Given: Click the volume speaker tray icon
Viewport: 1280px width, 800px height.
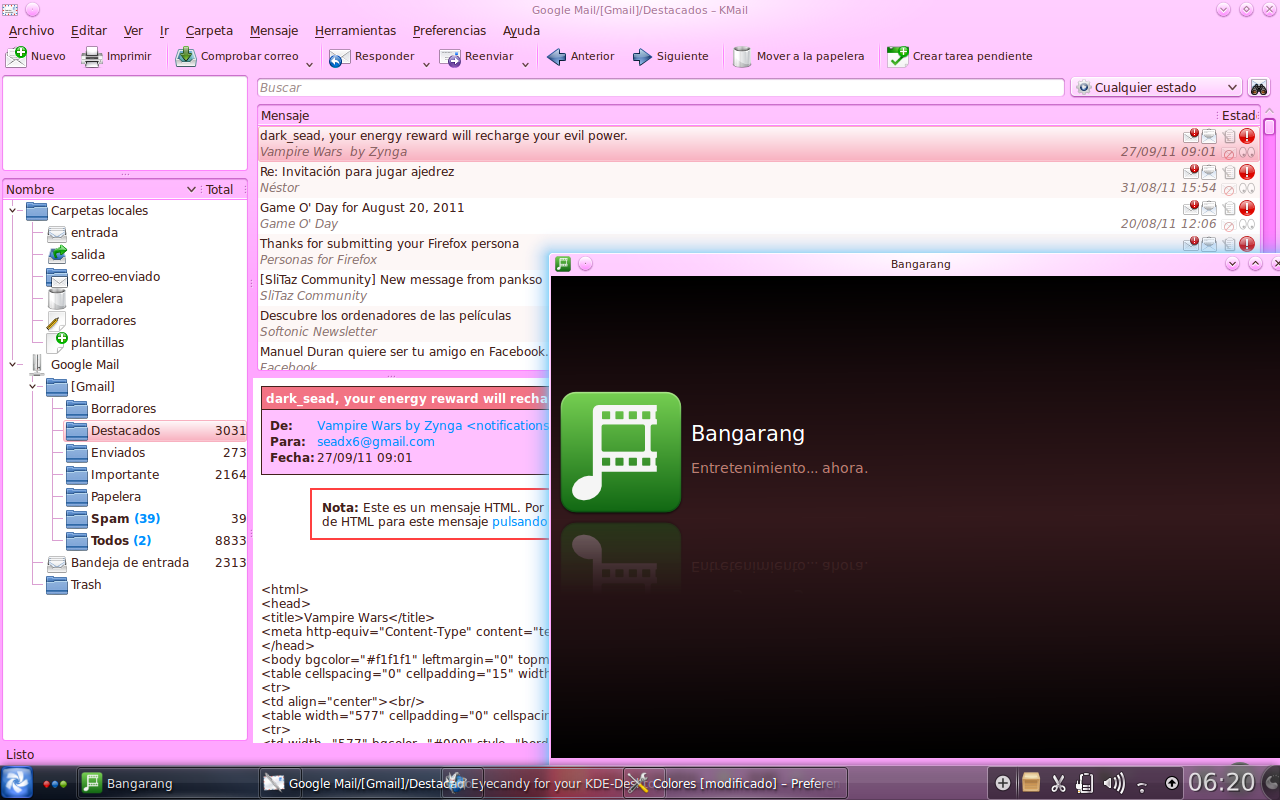Looking at the screenshot, I should 1113,783.
